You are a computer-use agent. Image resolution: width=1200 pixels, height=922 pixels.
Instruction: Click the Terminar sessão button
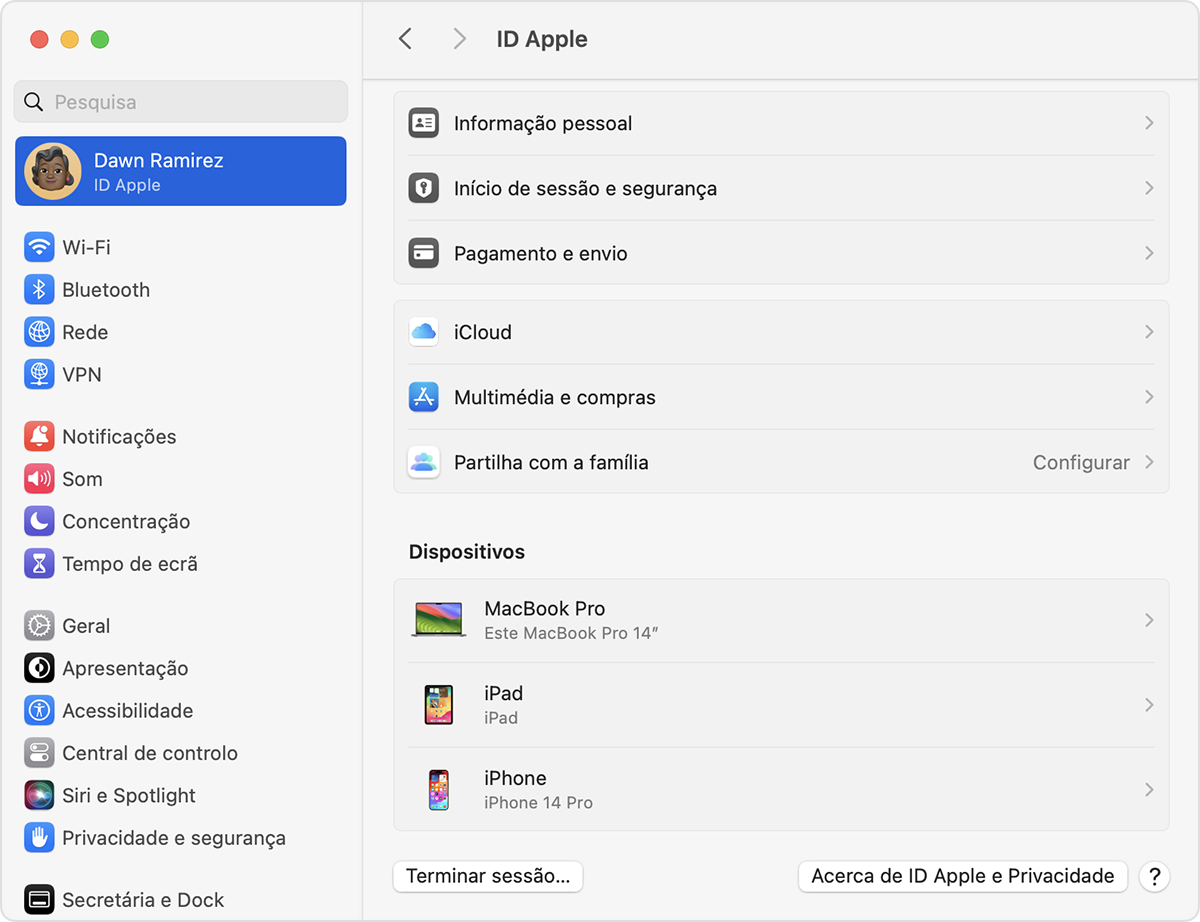(x=488, y=876)
